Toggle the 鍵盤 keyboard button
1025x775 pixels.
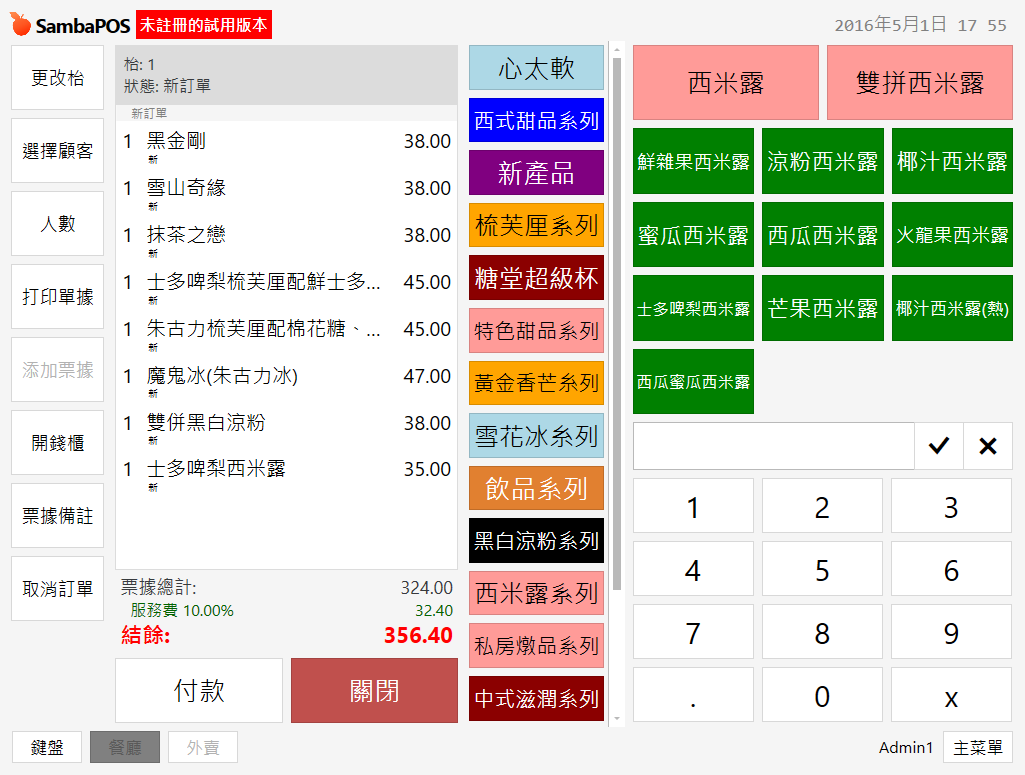(47, 747)
